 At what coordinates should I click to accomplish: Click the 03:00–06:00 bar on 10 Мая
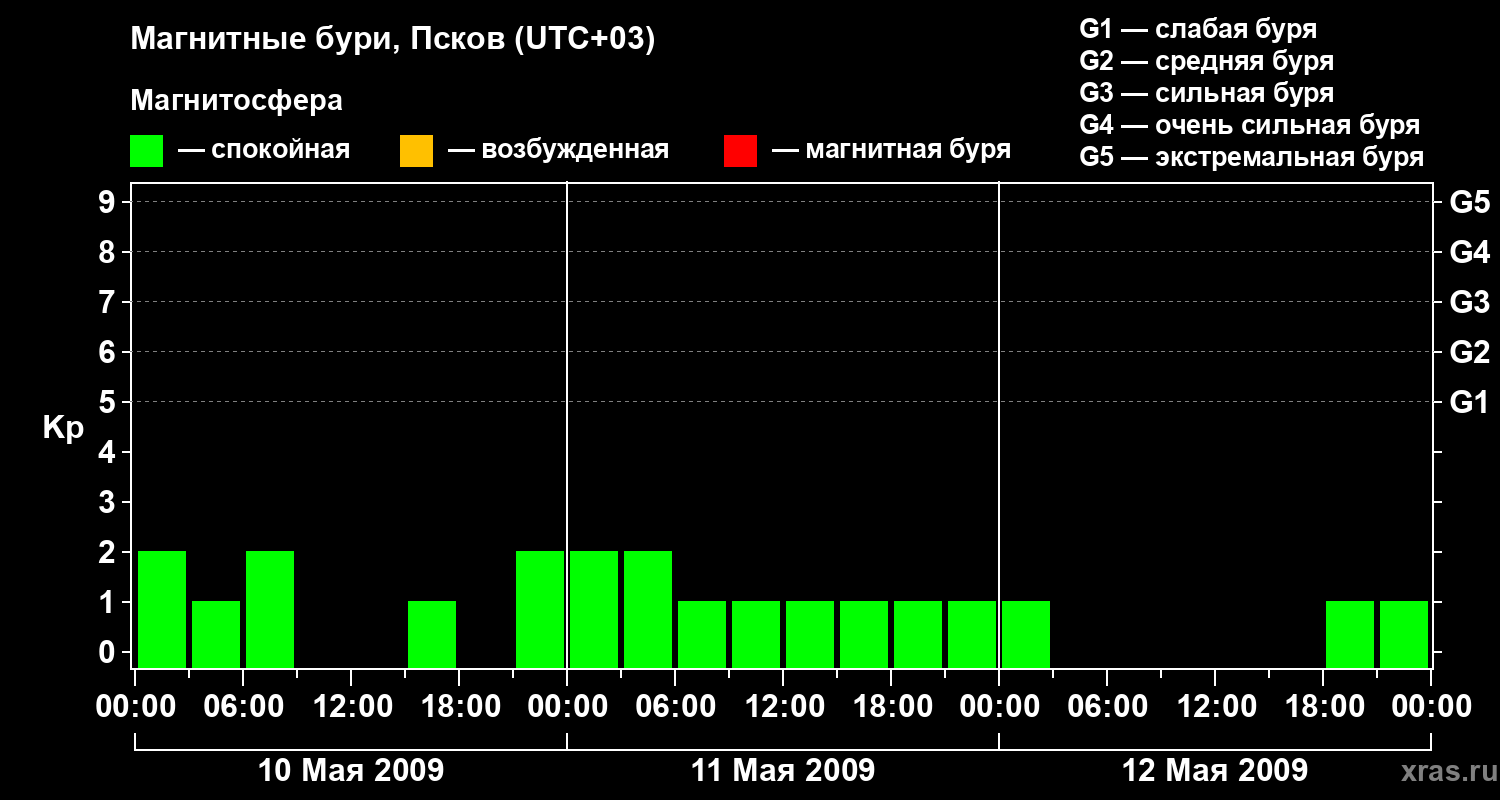216,634
